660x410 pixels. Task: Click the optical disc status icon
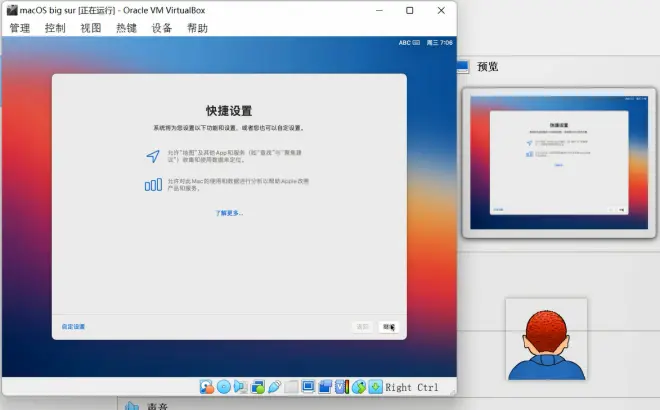[224, 386]
